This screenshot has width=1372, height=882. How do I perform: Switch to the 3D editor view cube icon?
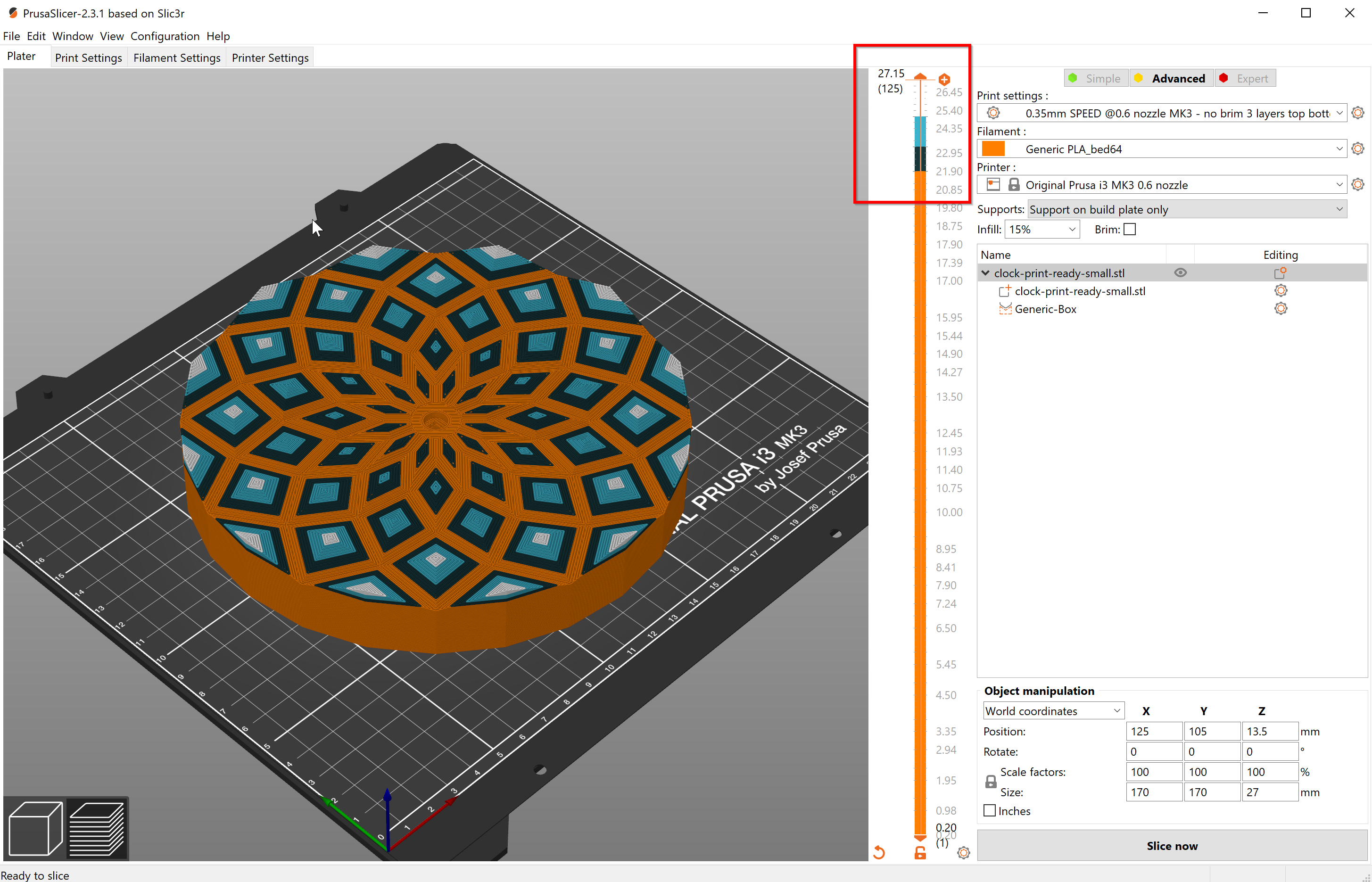35,828
